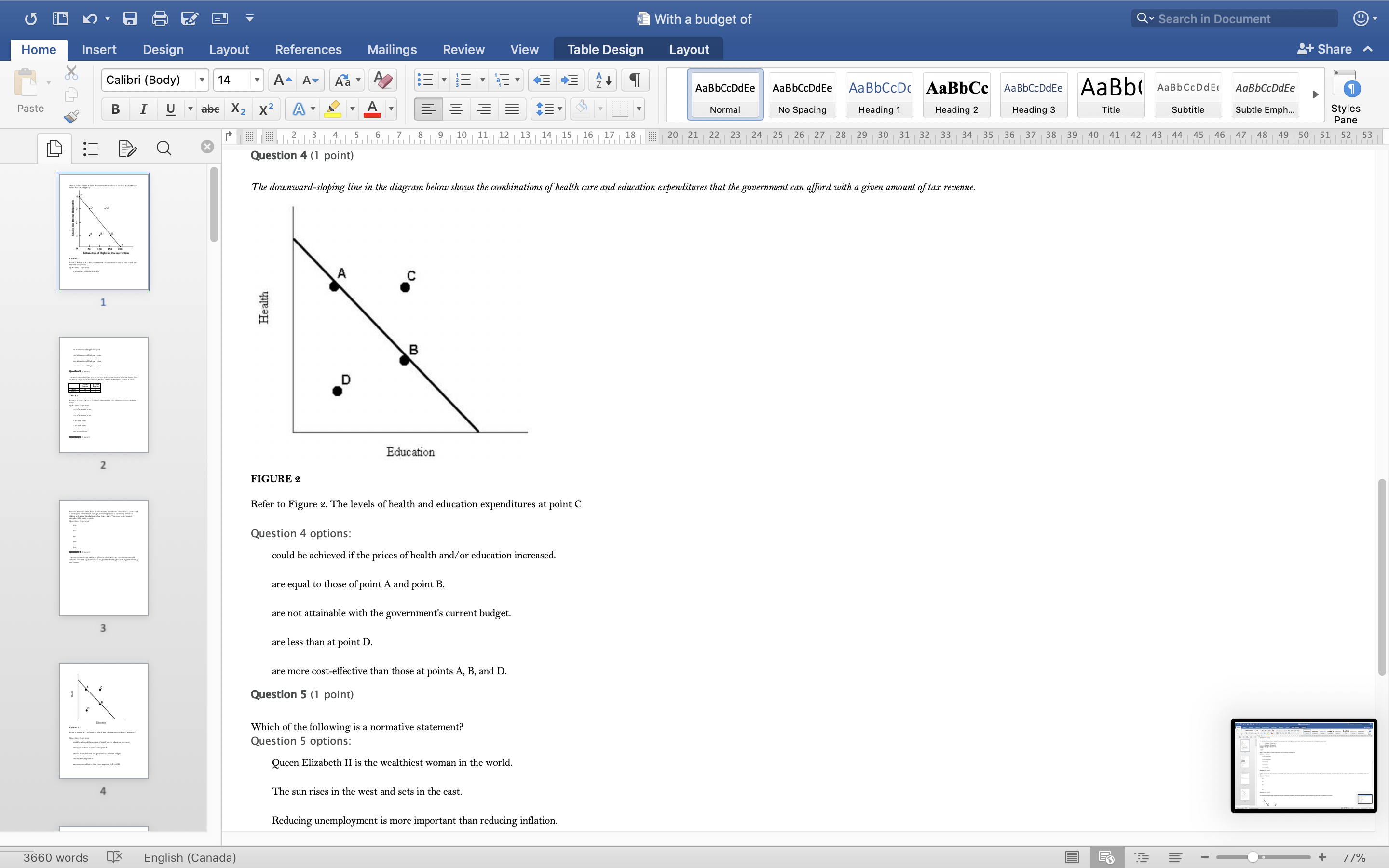Click the Format Painter brush icon
The height and width of the screenshot is (868, 1389).
tap(71, 117)
